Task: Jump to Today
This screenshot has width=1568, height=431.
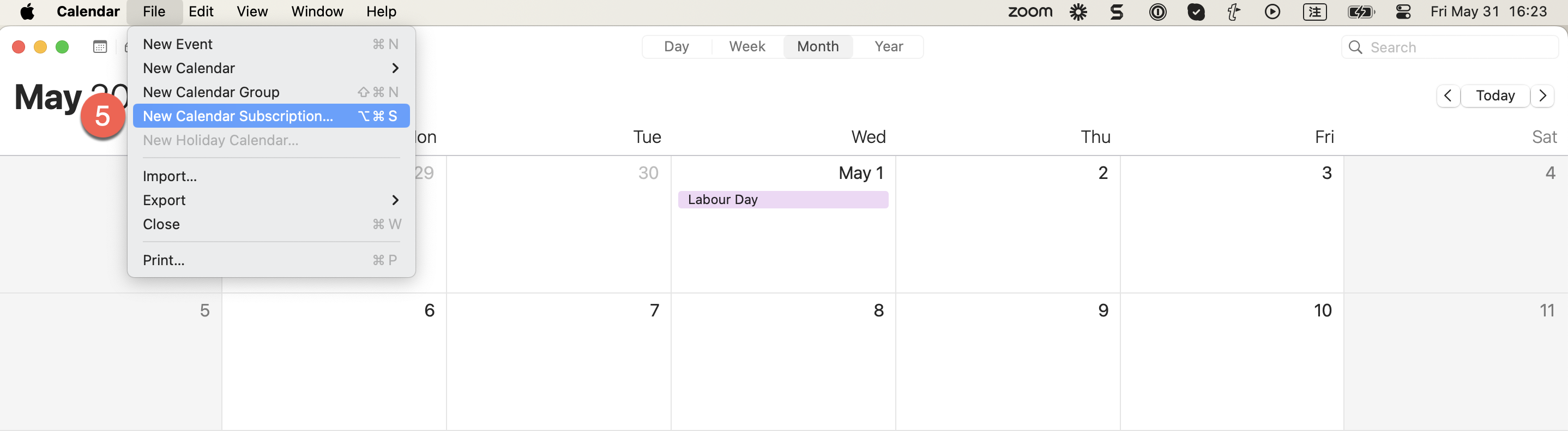Action: pyautogui.click(x=1495, y=95)
